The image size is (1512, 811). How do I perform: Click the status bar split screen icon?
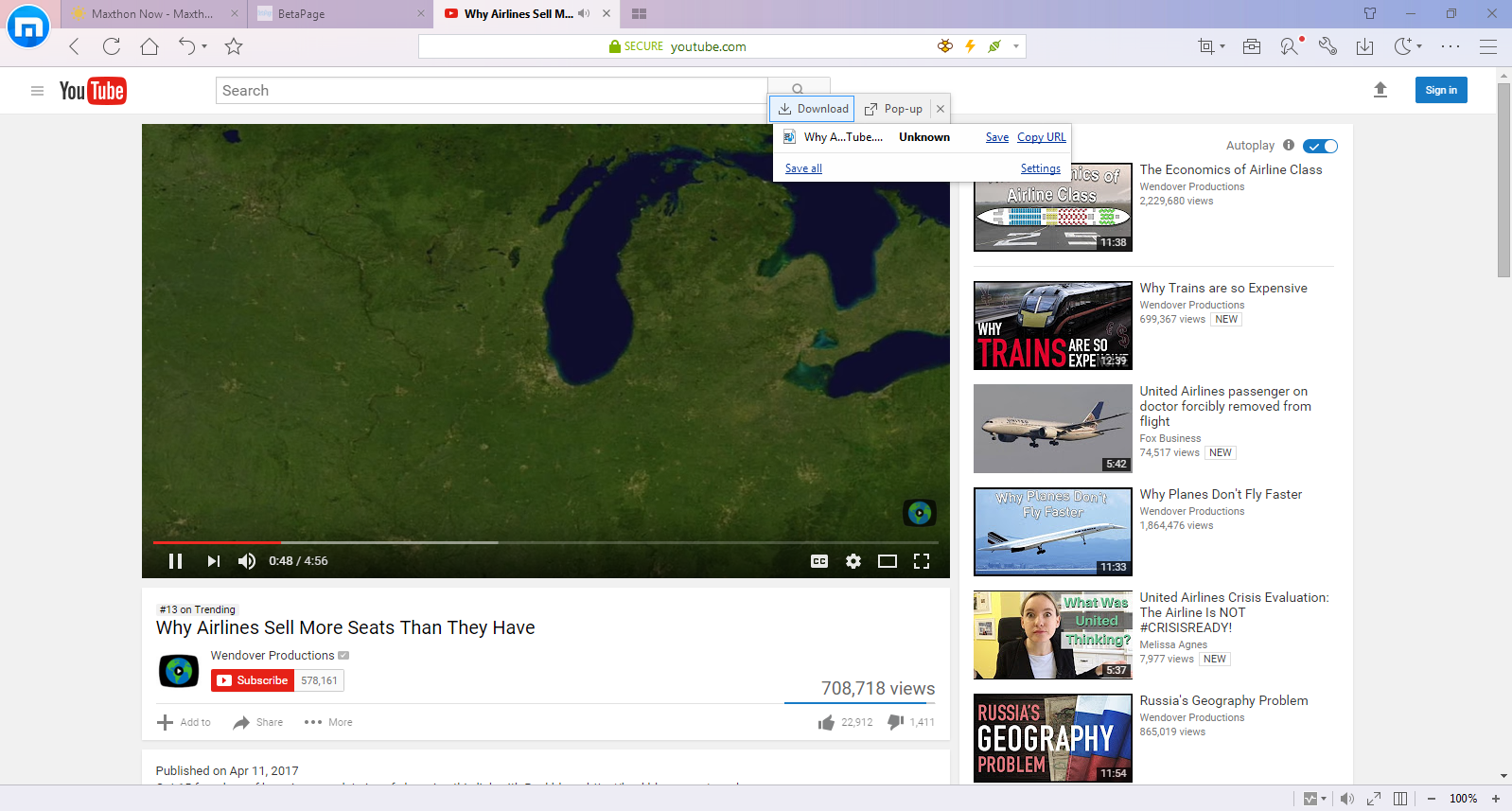click(x=1400, y=799)
